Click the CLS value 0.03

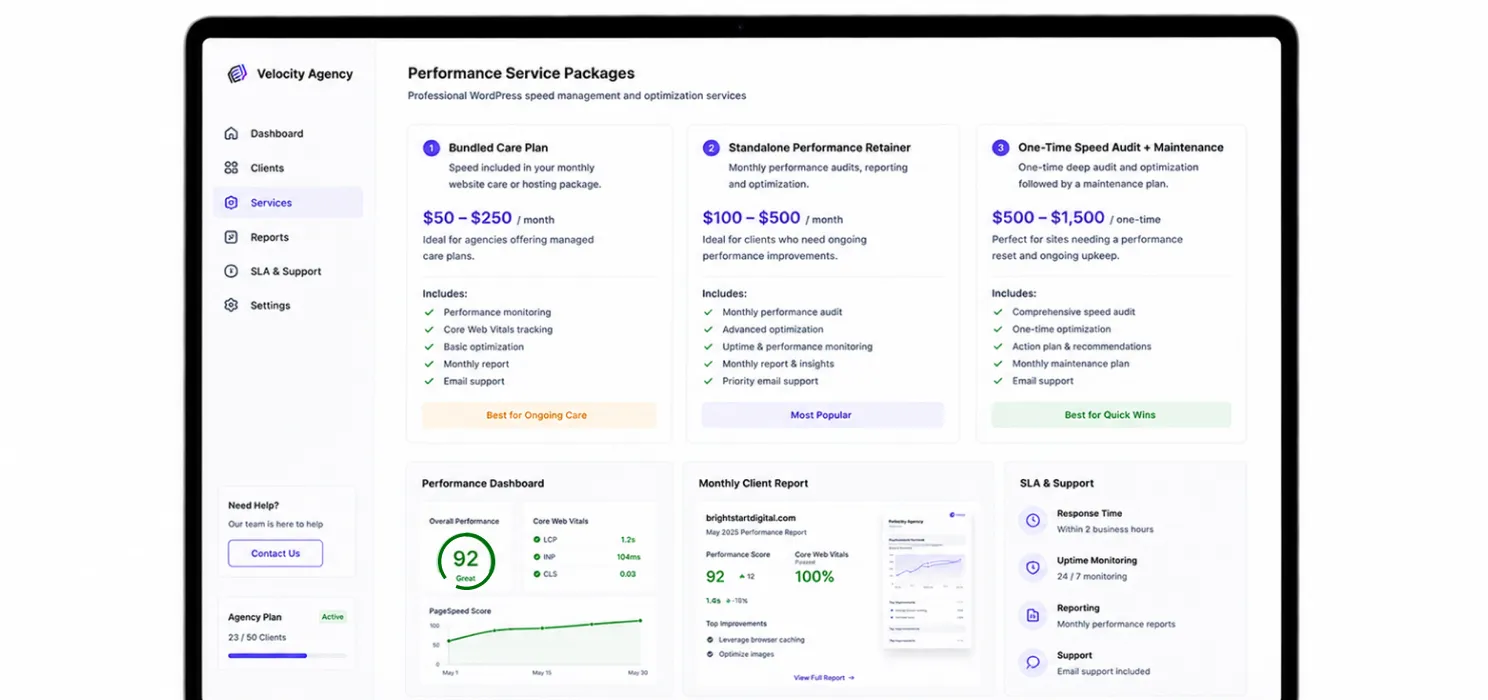628,574
